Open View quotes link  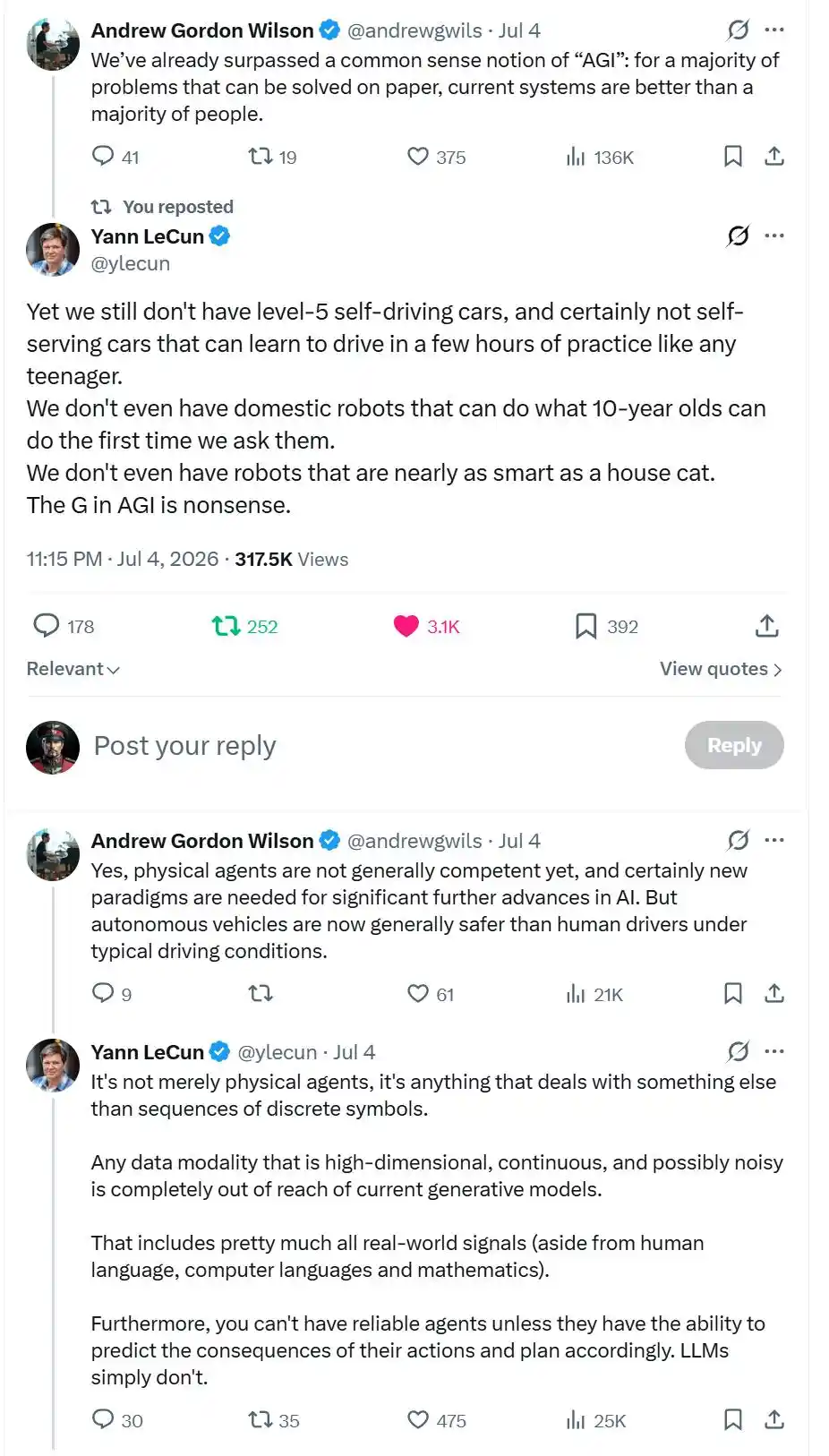(721, 669)
